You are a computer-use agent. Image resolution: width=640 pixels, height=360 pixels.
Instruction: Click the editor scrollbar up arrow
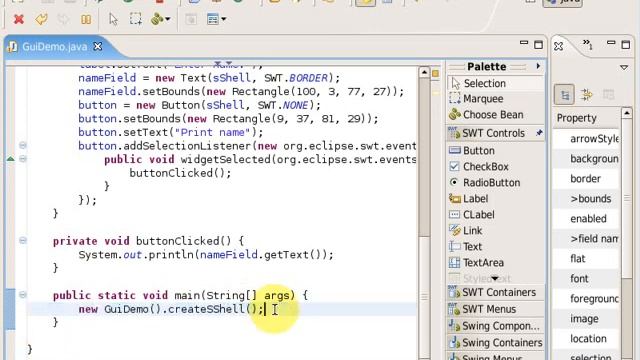pos(424,72)
